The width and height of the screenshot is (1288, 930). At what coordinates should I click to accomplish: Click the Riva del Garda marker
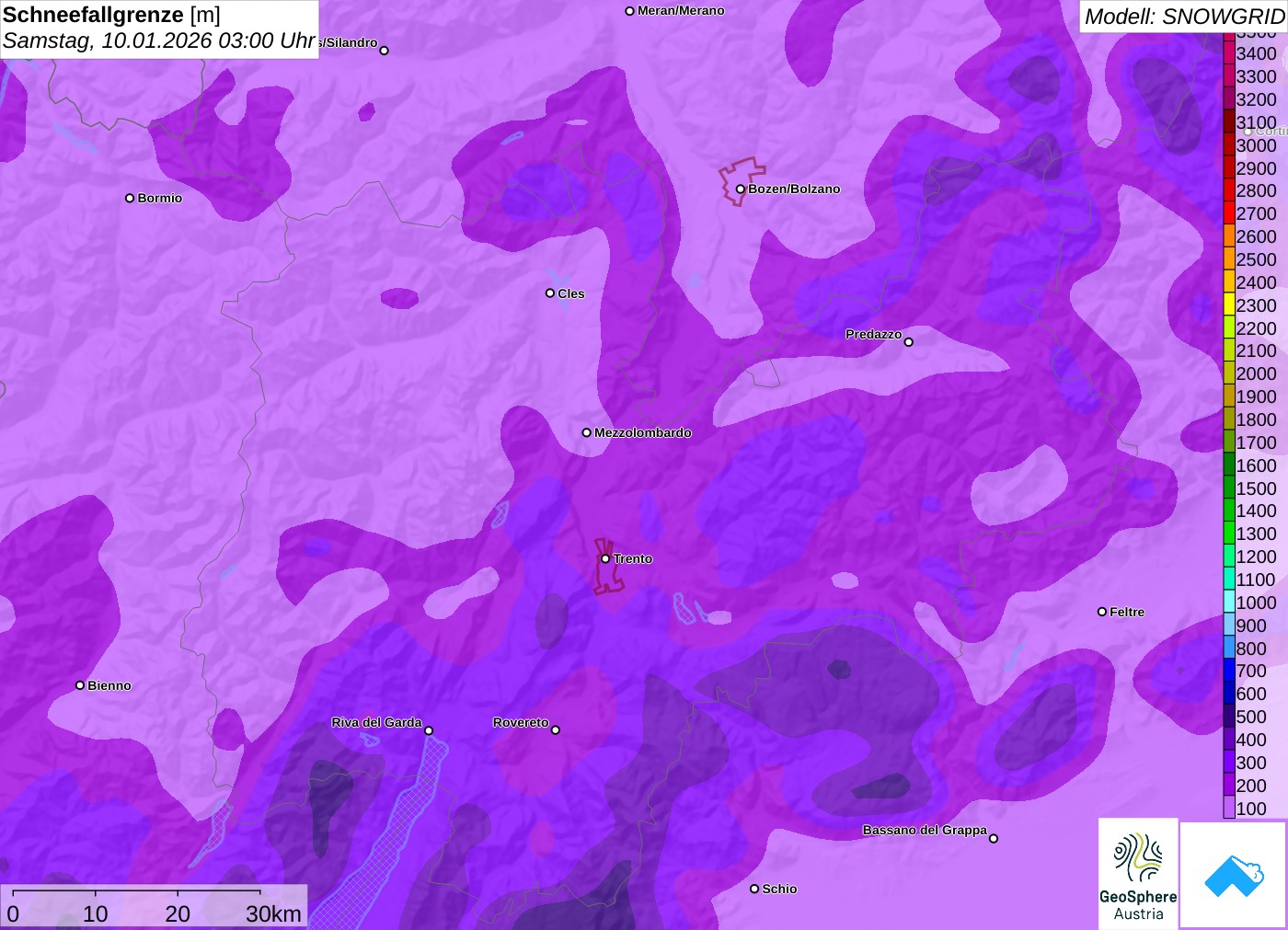coord(429,730)
